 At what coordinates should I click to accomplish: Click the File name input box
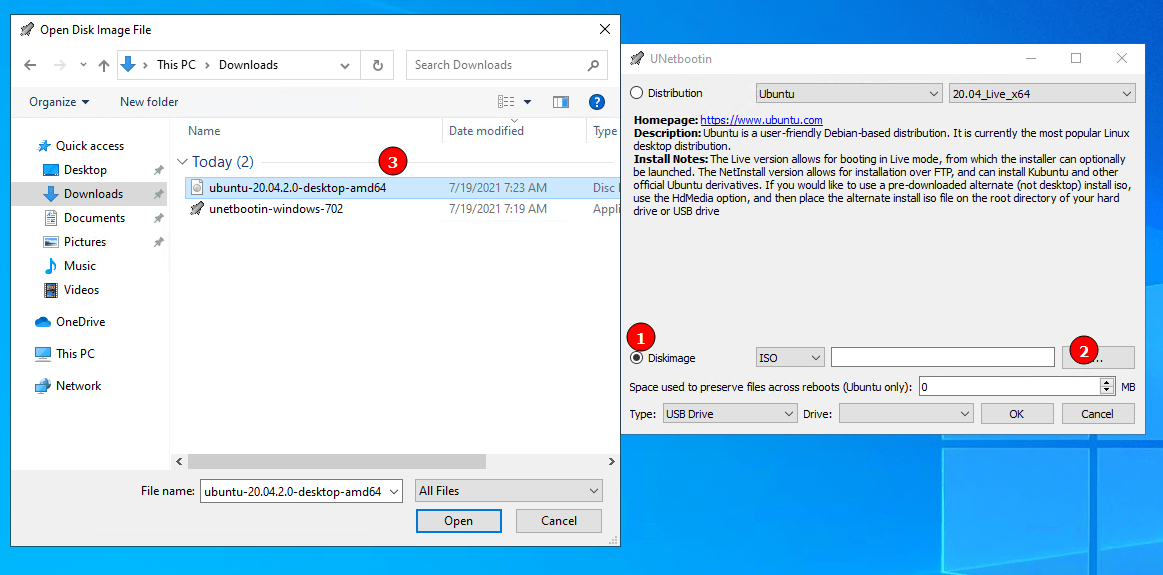click(293, 491)
